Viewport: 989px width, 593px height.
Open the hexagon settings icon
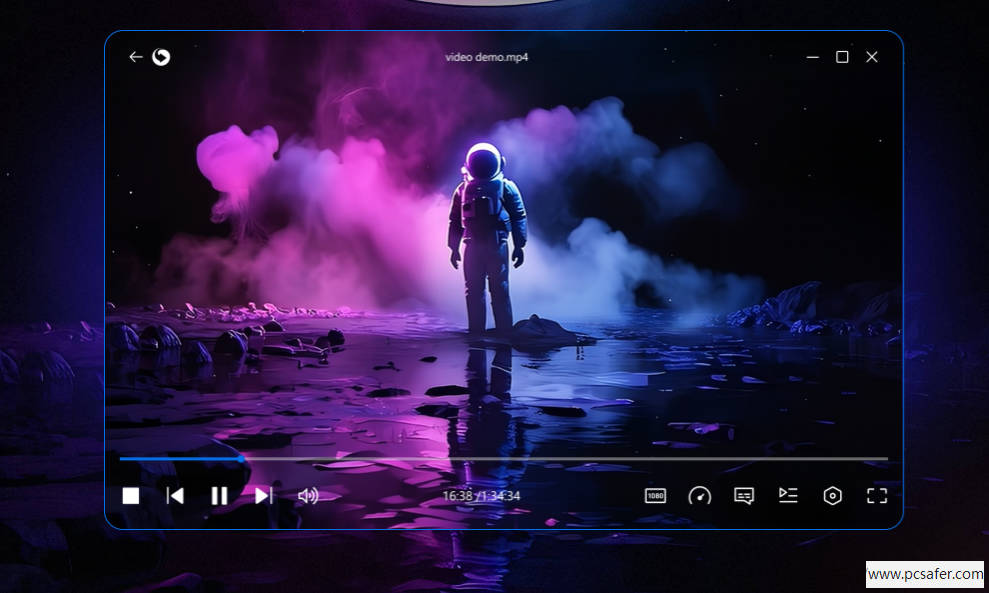pyautogui.click(x=832, y=496)
